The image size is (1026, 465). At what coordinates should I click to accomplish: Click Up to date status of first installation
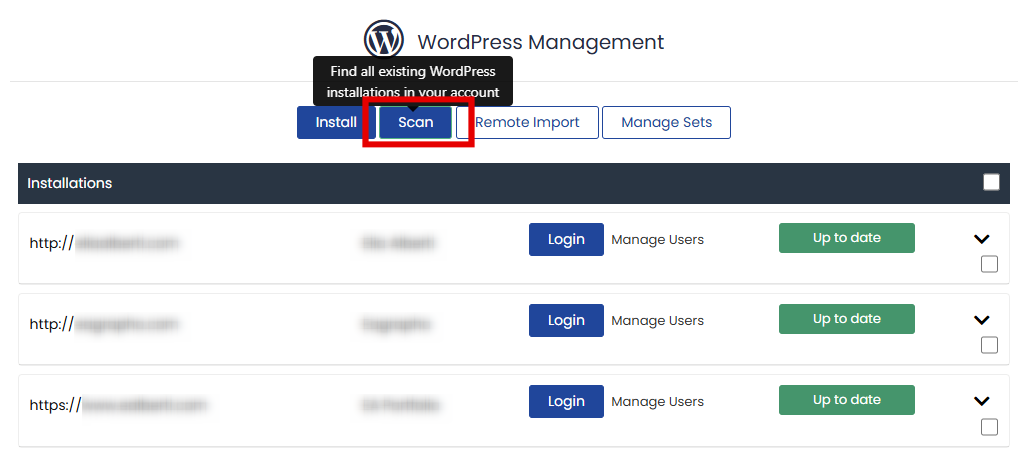[846, 238]
